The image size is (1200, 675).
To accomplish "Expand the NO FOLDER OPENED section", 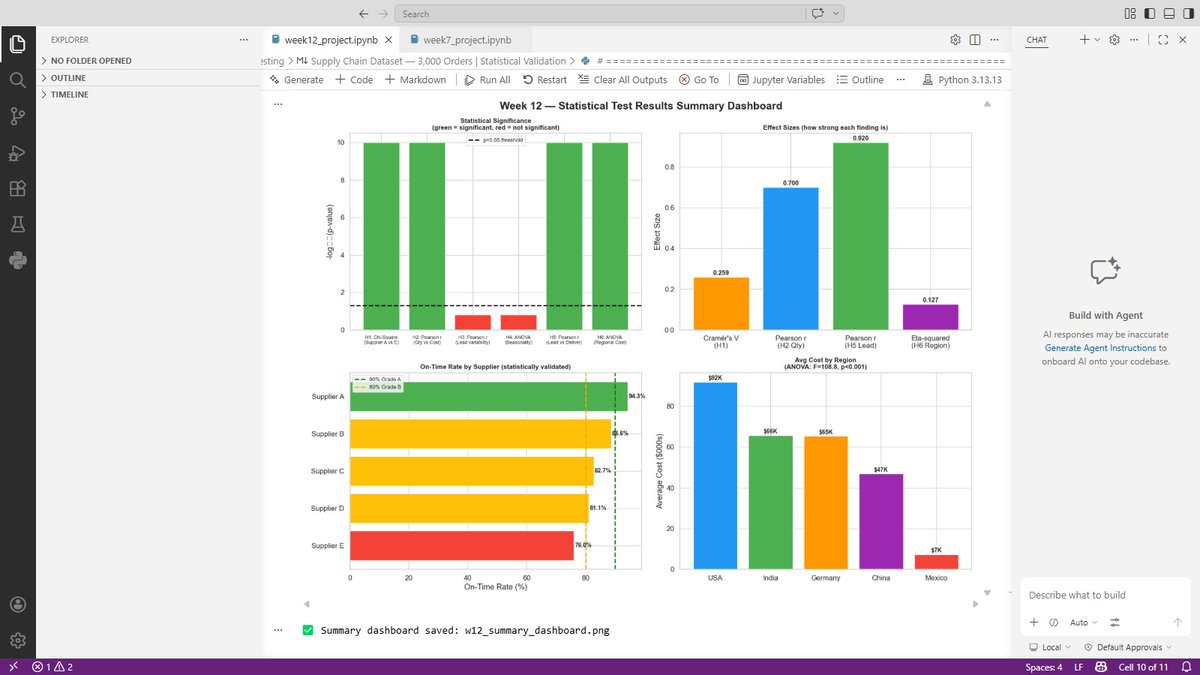I will tap(147, 61).
